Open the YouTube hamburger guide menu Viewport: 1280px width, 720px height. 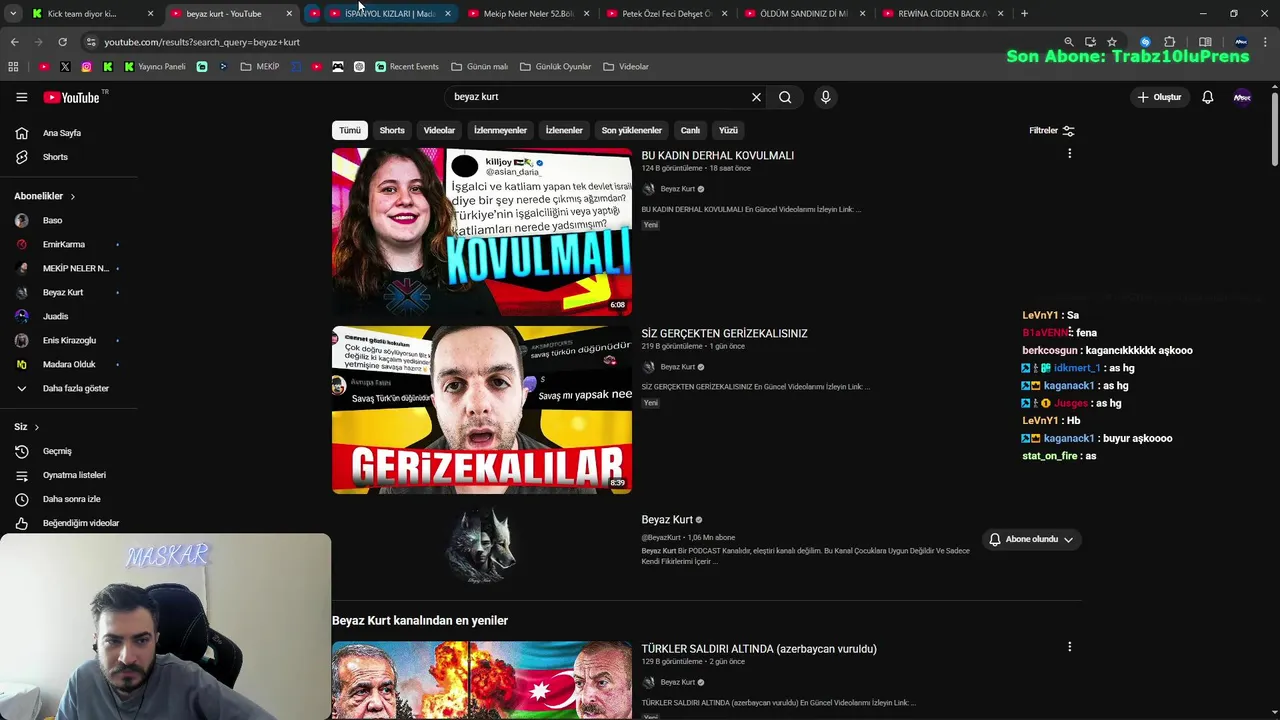coord(21,97)
